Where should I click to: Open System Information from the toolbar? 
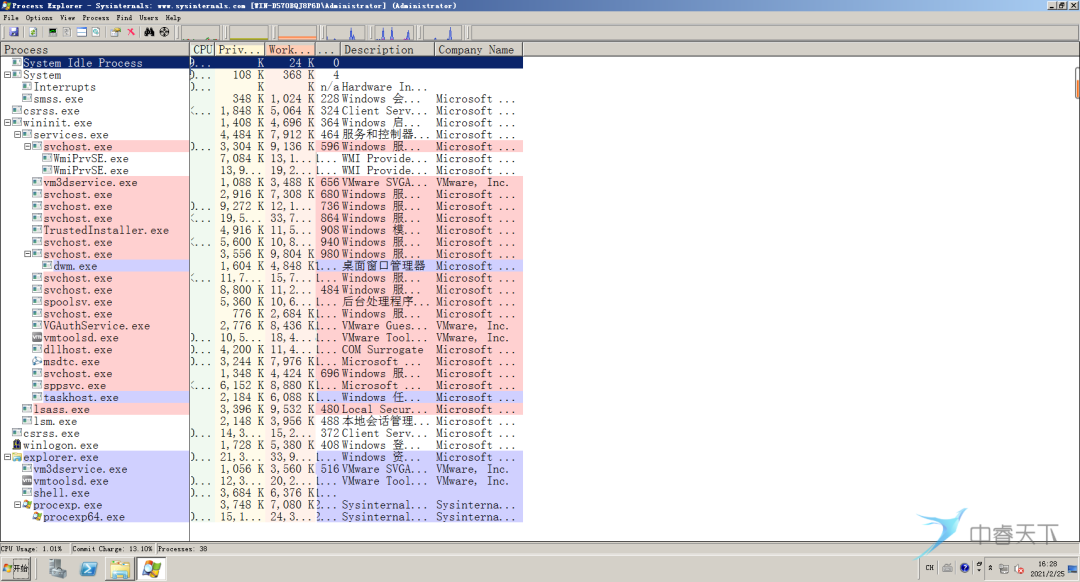(x=52, y=32)
